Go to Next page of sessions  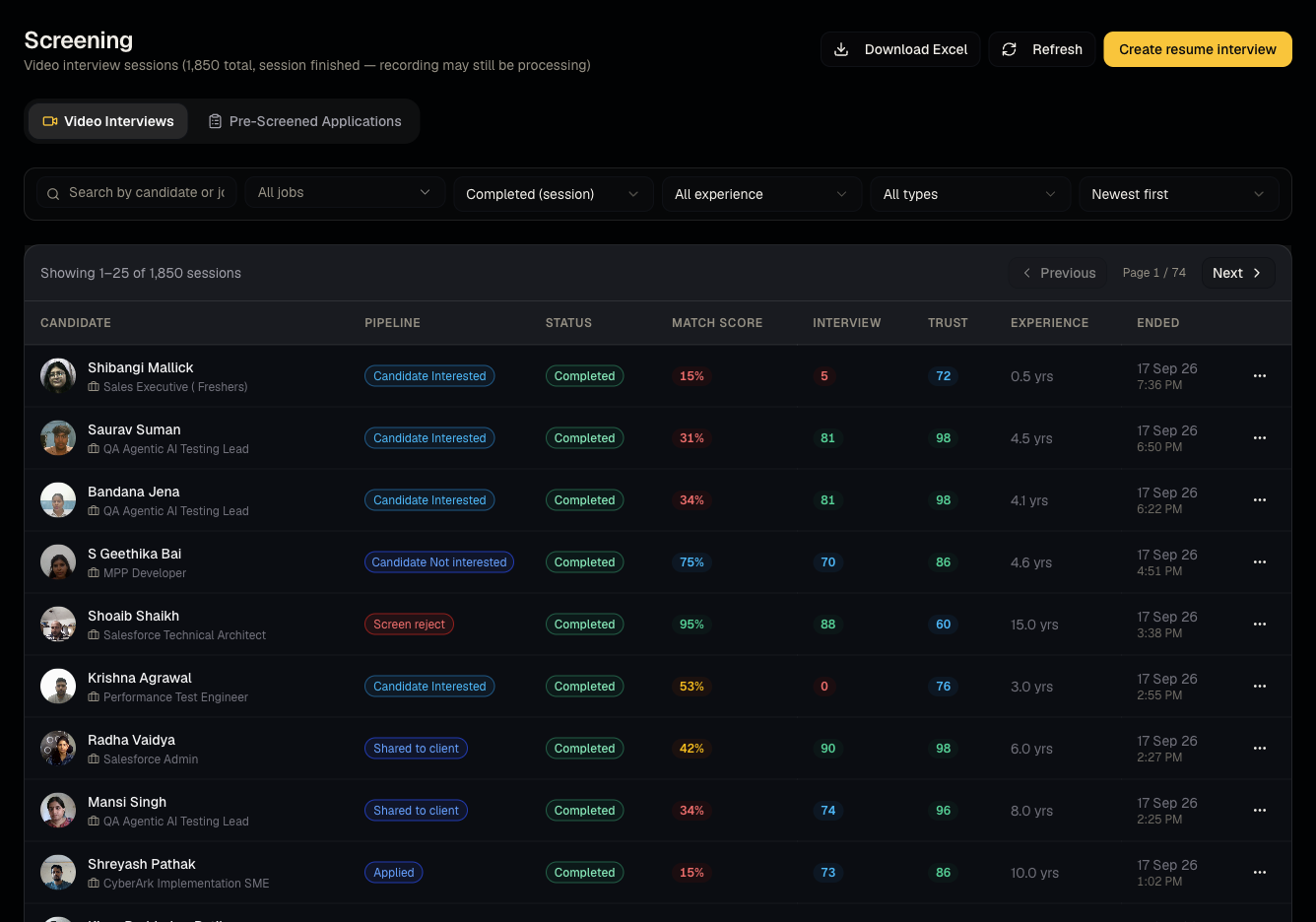click(1237, 273)
